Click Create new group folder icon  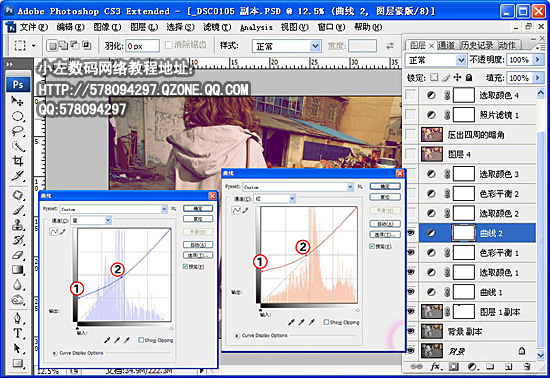pyautogui.click(x=490, y=367)
